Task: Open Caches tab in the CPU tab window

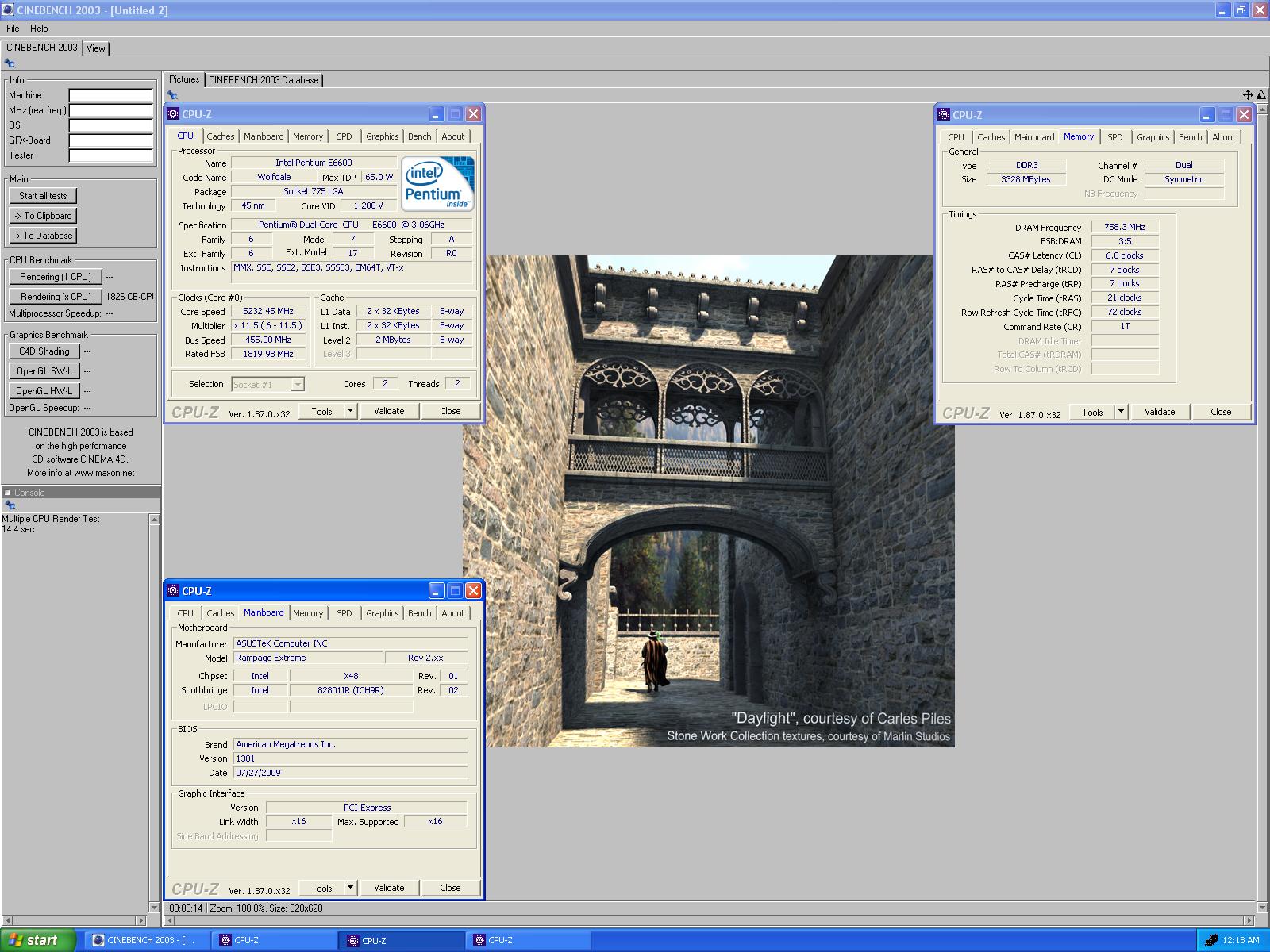Action: coord(221,136)
